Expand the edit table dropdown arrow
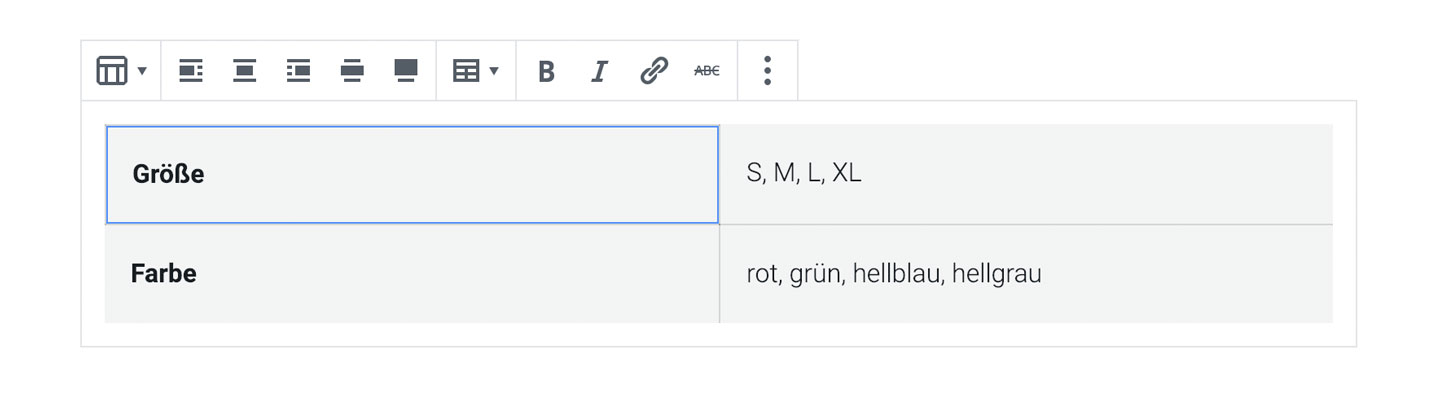The height and width of the screenshot is (409, 1440). 494,71
